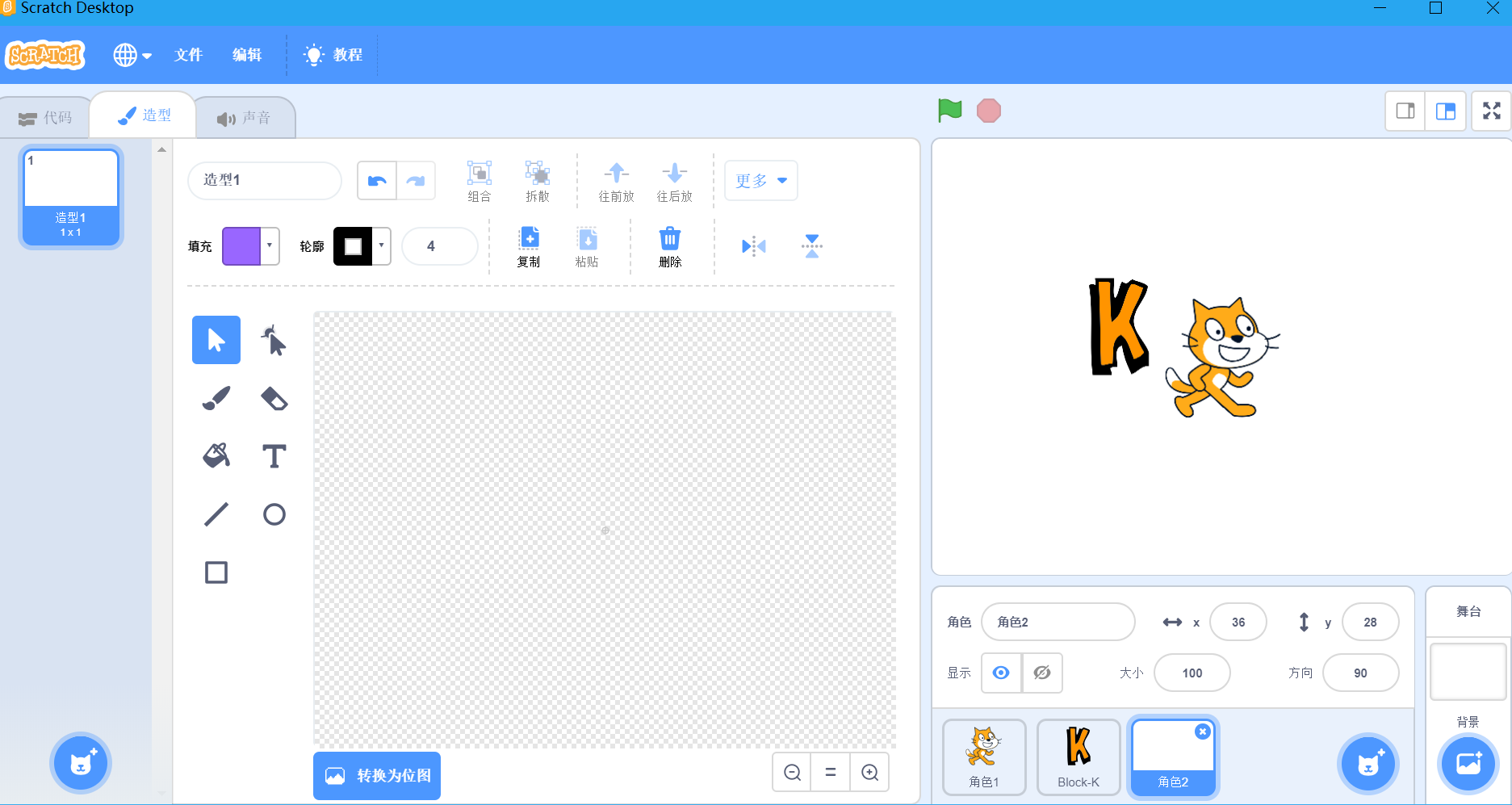This screenshot has width=1512, height=805.
Task: Click the red stop sign button
Action: (x=989, y=111)
